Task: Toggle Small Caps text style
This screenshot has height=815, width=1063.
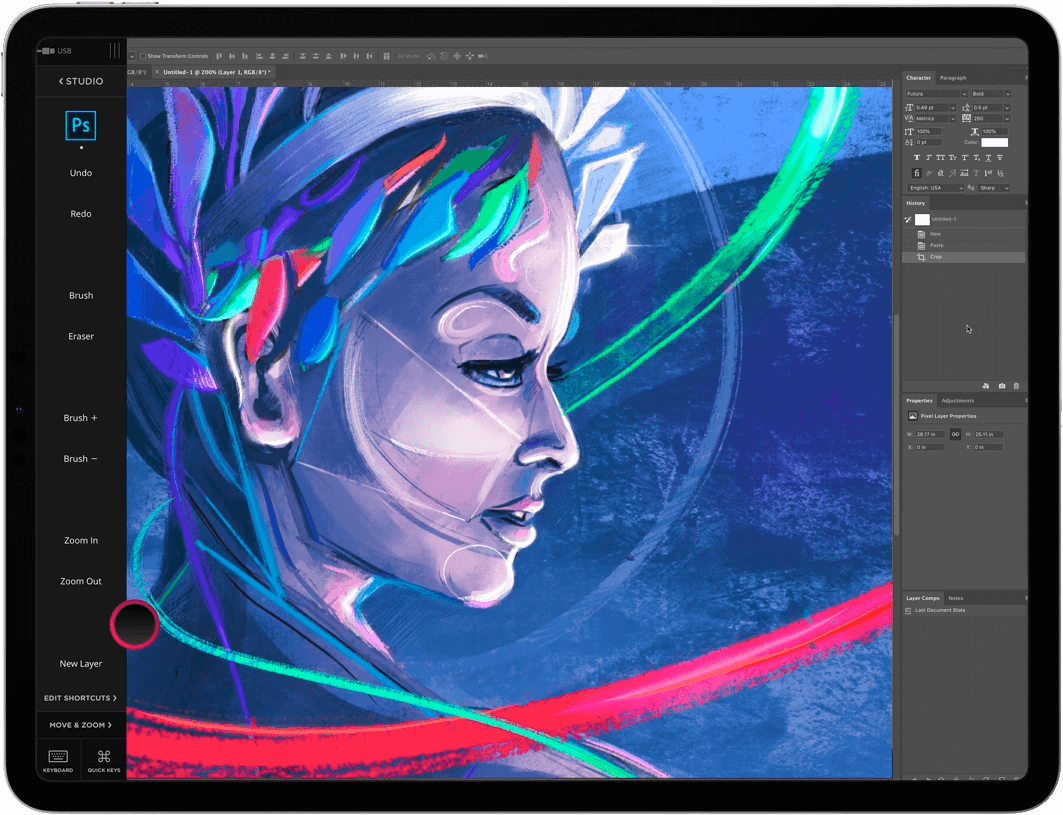Action: point(952,157)
